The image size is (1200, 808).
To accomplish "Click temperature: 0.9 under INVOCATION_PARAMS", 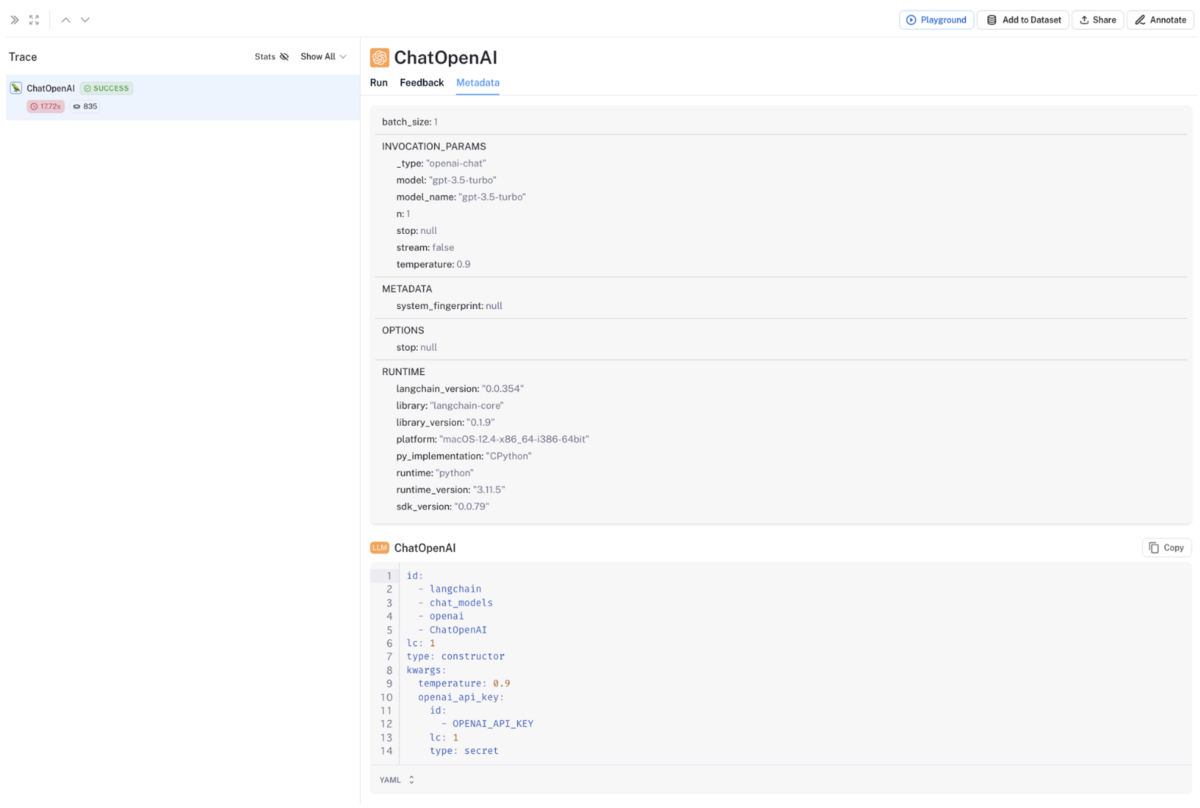I will 433,264.
